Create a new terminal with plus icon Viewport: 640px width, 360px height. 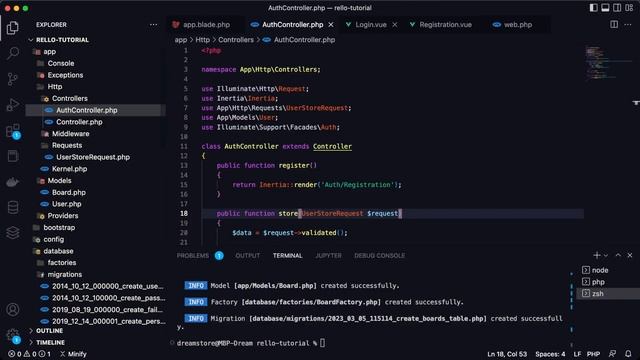[596, 255]
